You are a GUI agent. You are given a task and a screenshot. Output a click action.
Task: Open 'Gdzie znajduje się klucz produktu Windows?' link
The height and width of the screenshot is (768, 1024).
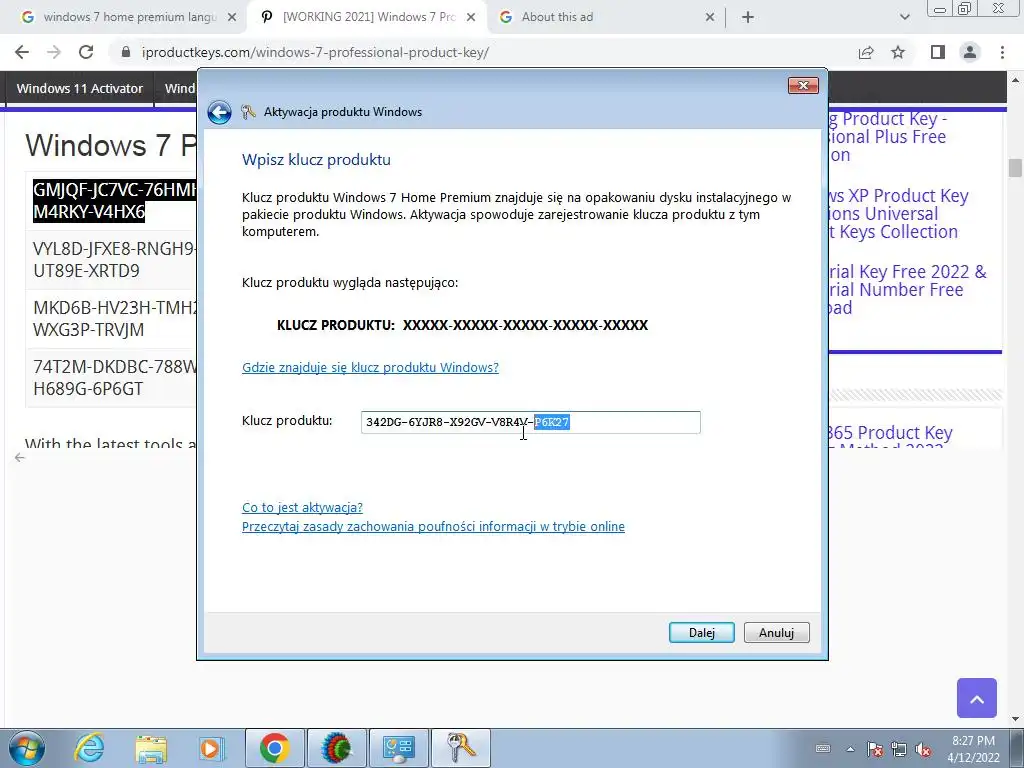pos(370,367)
